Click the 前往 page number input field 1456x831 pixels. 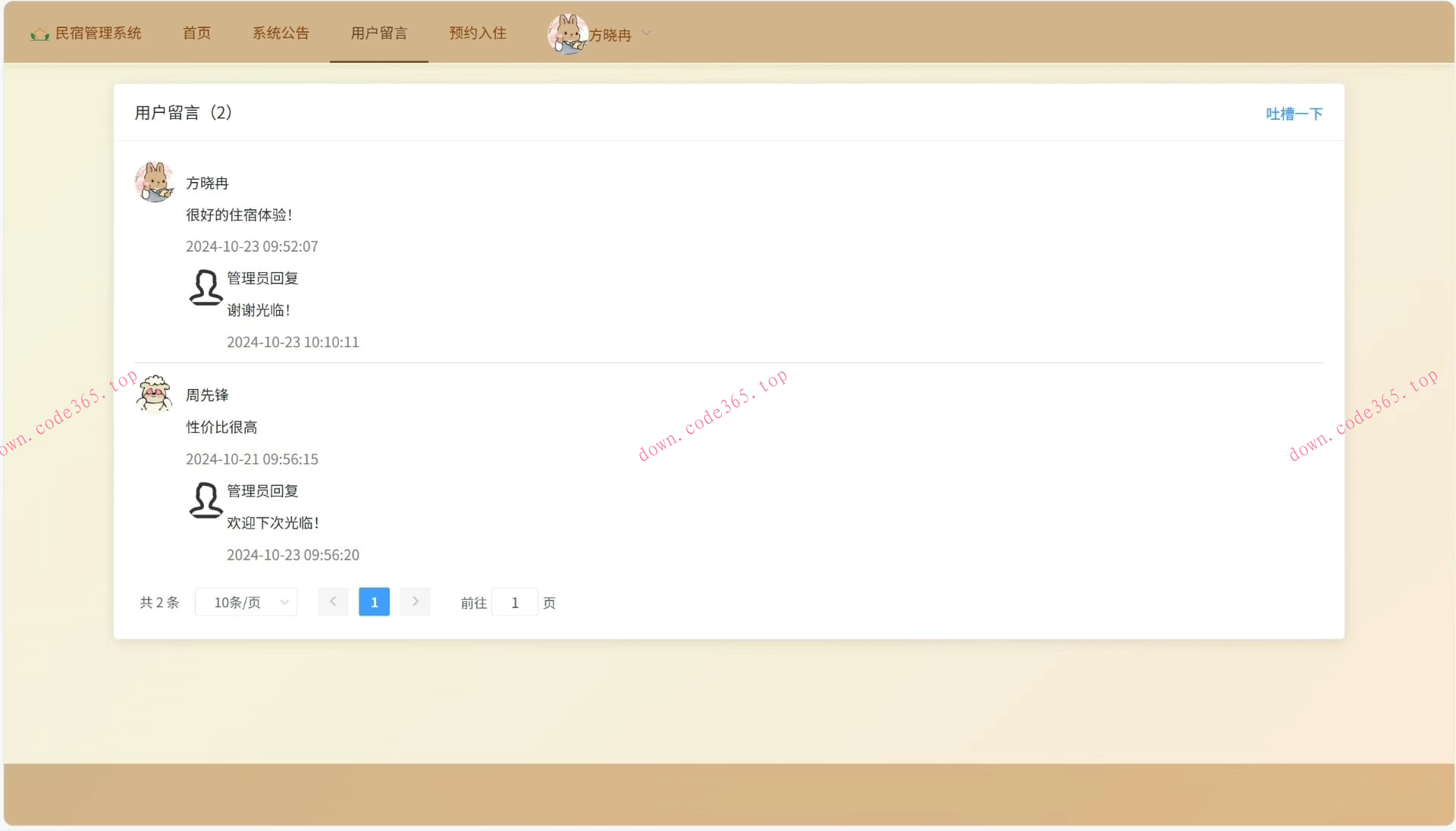(515, 603)
